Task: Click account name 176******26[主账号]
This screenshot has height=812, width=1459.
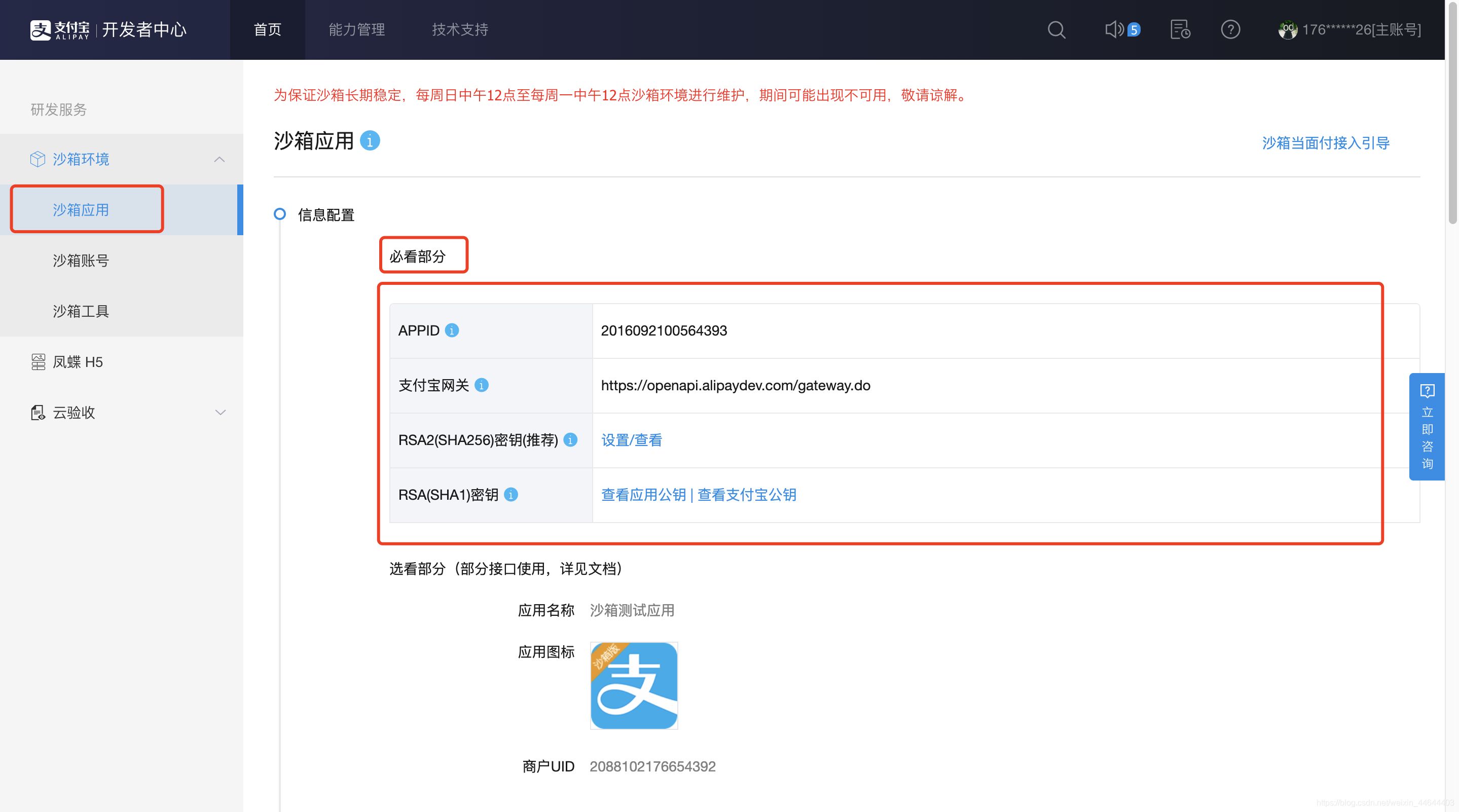Action: point(1362,29)
